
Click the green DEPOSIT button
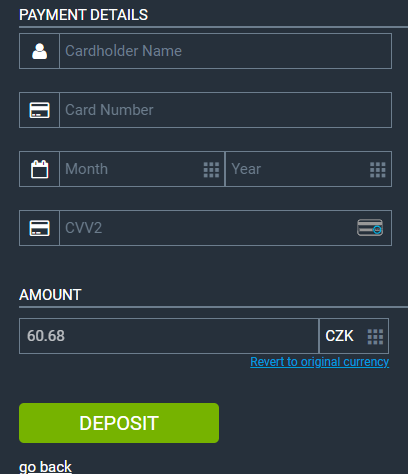(x=119, y=423)
